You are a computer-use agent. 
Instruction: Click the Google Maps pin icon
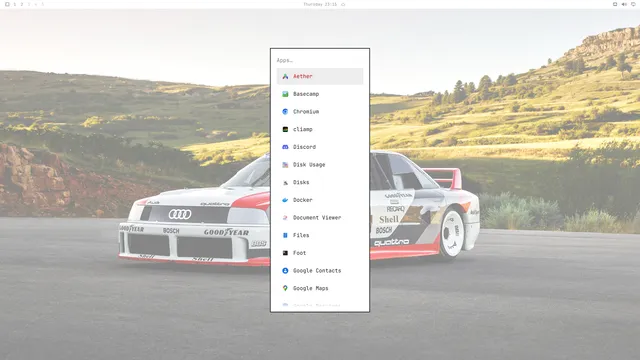pos(285,288)
